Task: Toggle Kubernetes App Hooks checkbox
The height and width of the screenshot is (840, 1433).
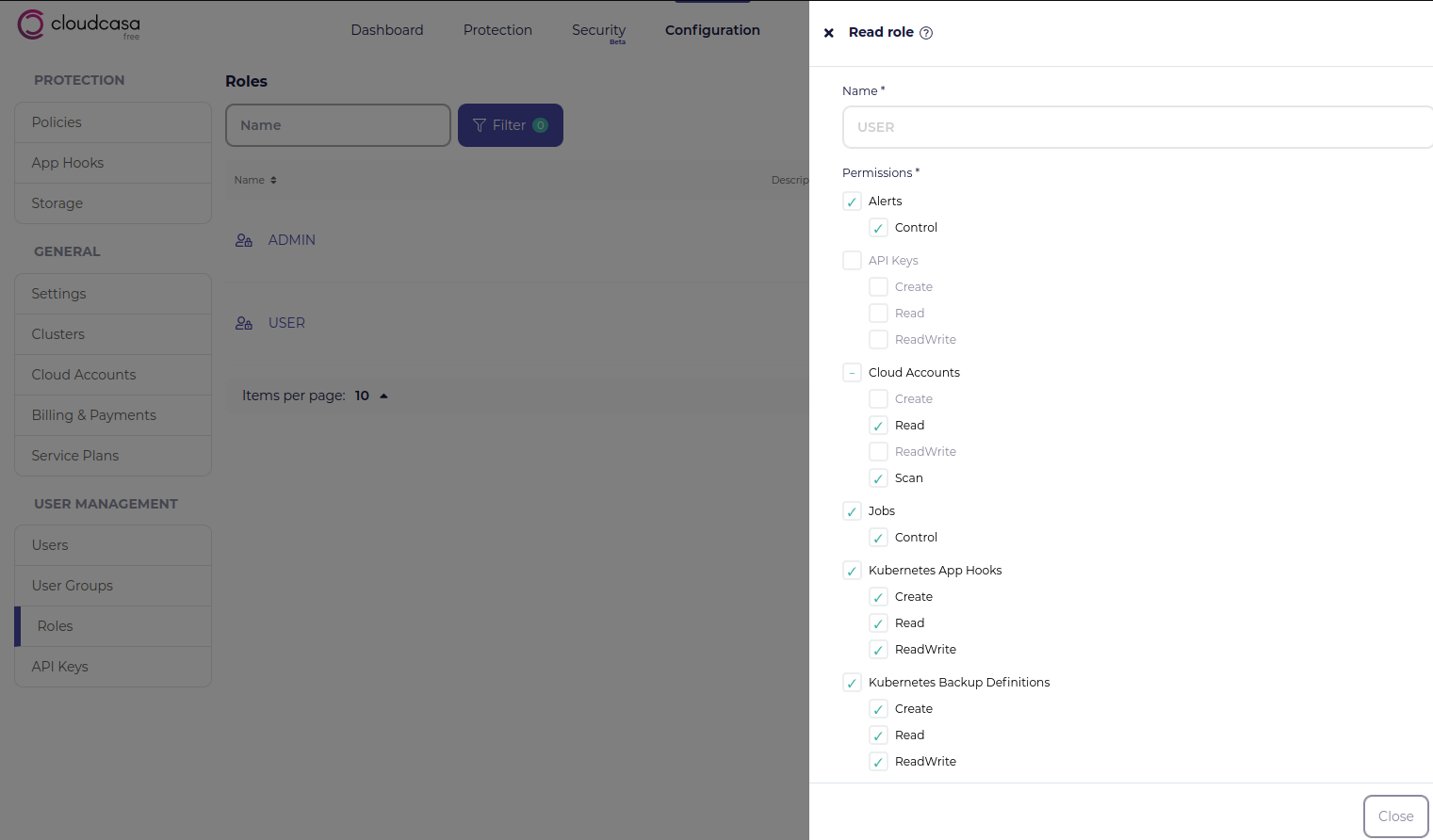Action: pyautogui.click(x=852, y=571)
